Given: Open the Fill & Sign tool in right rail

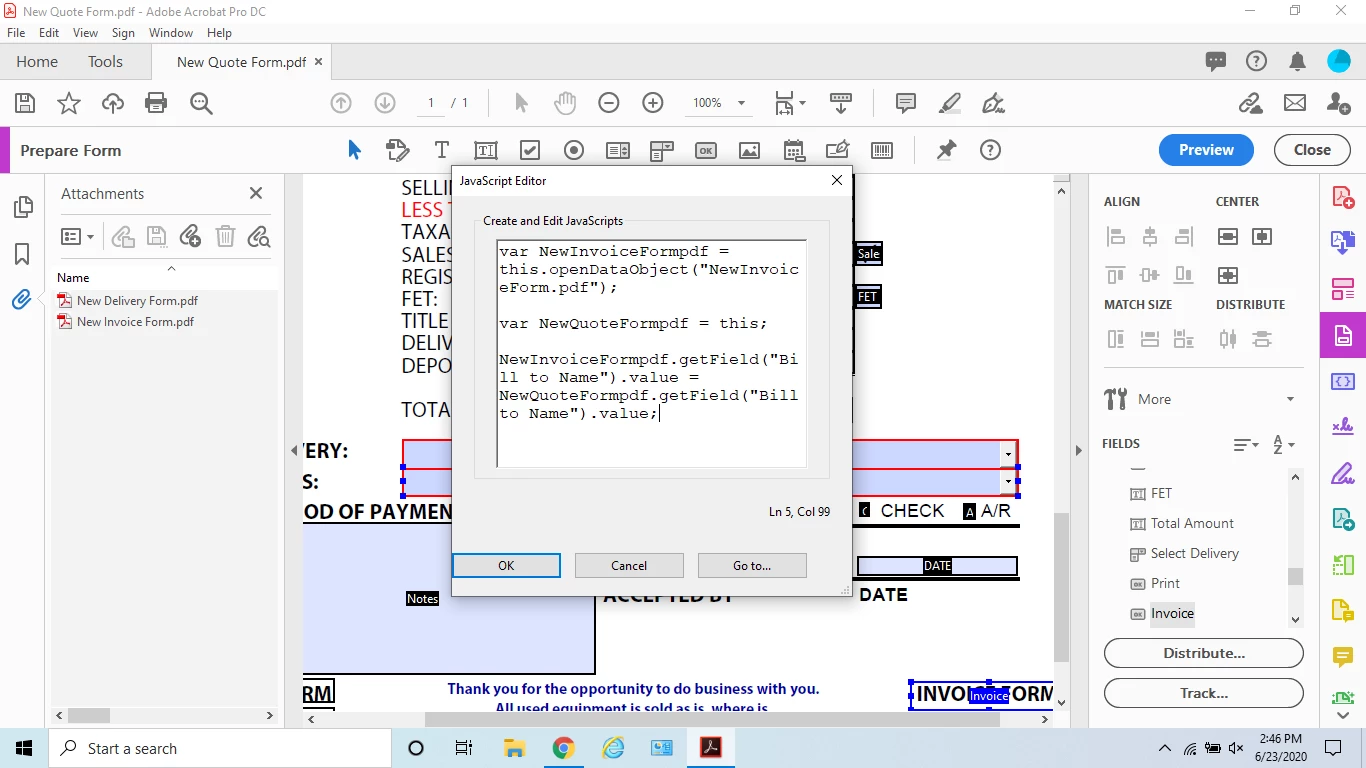Looking at the screenshot, I should click(1343, 473).
